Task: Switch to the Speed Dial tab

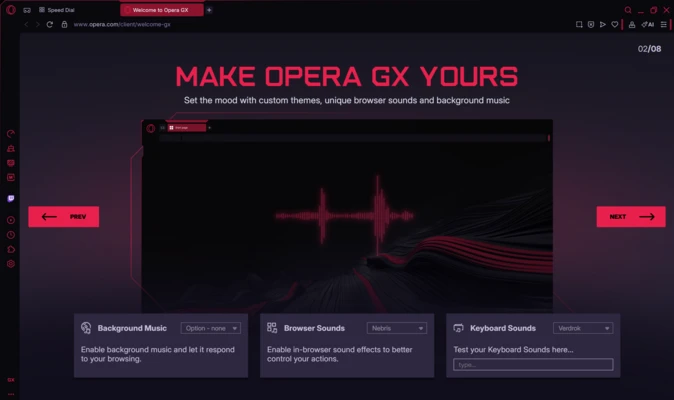Action: coord(57,10)
